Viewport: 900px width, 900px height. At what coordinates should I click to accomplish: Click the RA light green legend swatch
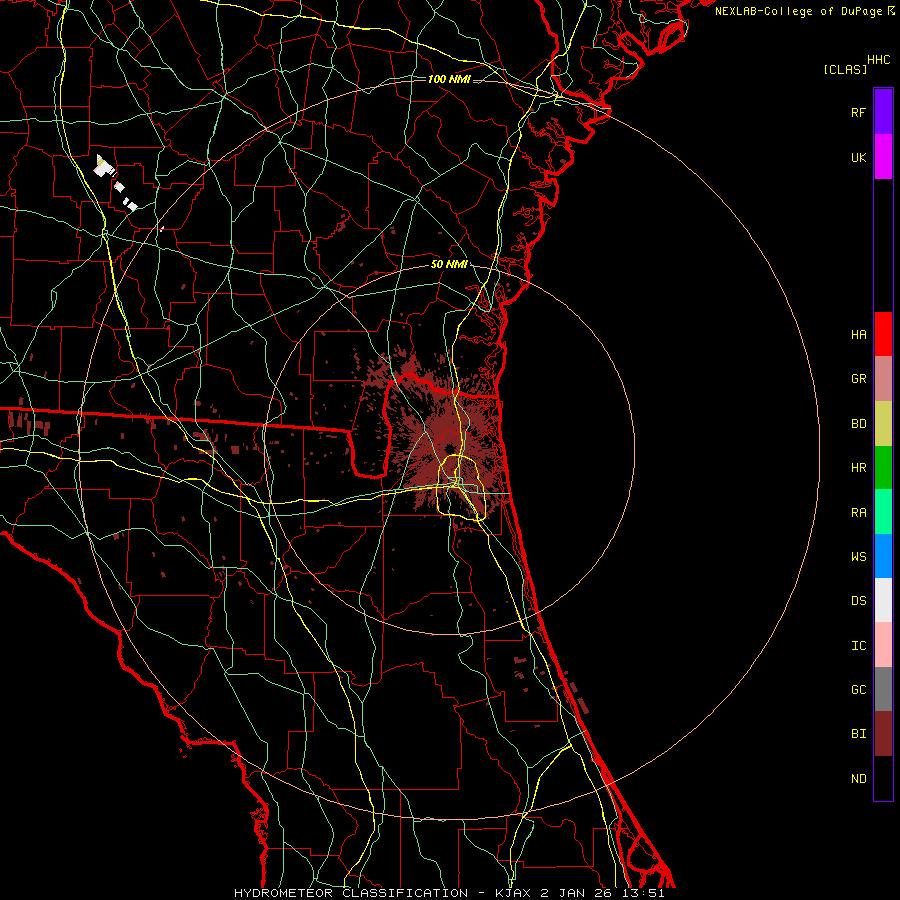(x=883, y=512)
